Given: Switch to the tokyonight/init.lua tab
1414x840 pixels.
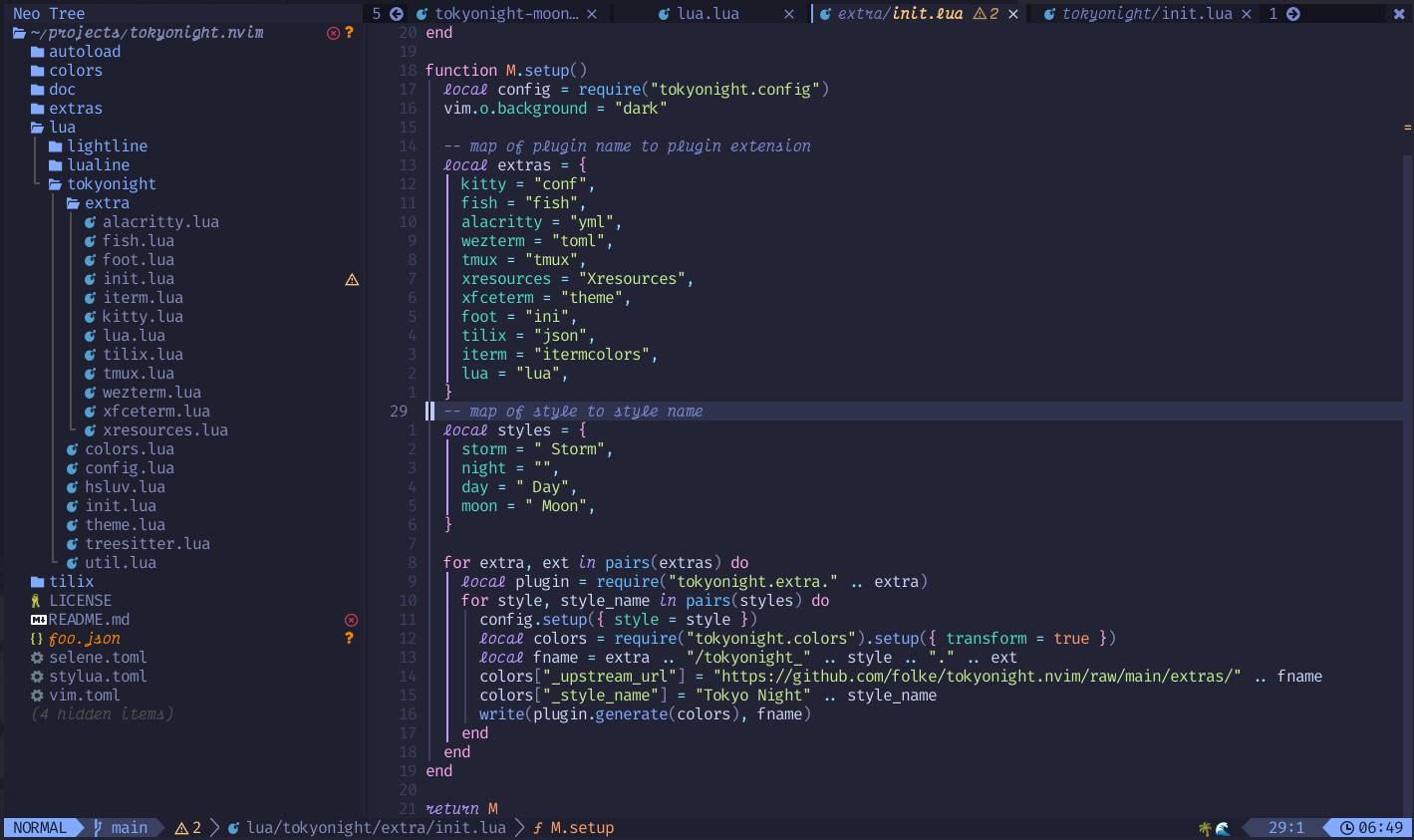Looking at the screenshot, I should 1146,14.
